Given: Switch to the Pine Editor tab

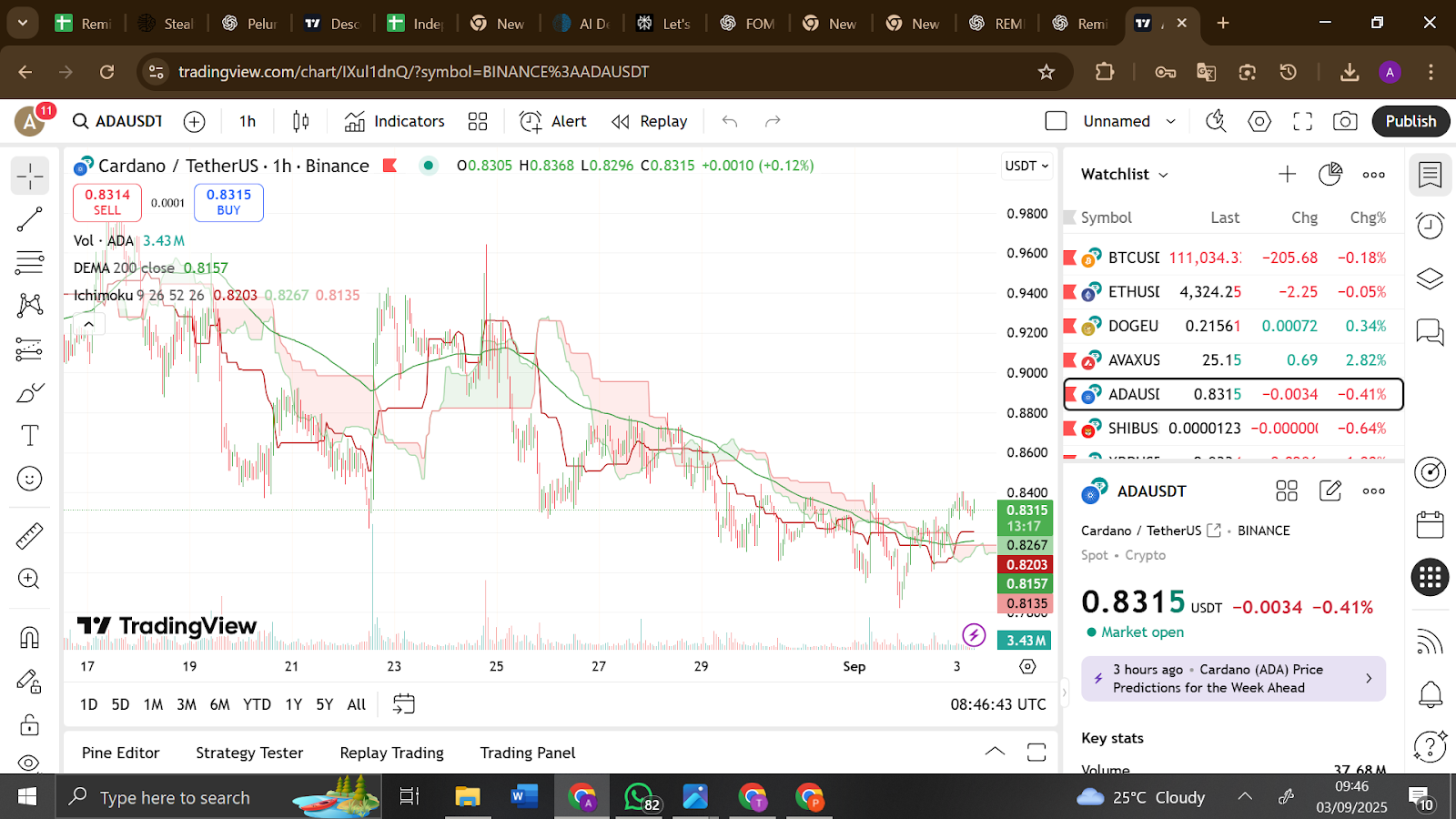Looking at the screenshot, I should tap(120, 753).
